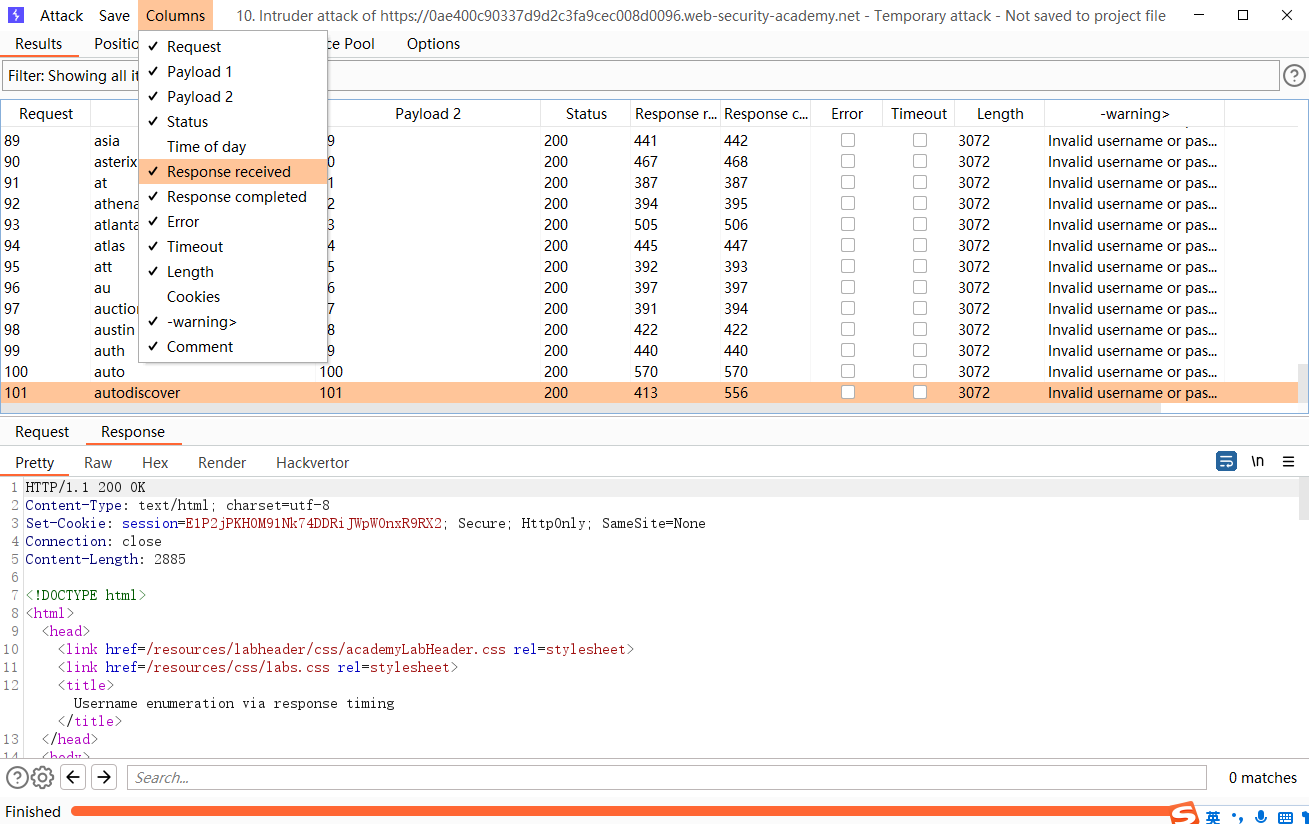Tick the Error checkbox for request 100
This screenshot has width=1309, height=824.
click(x=848, y=371)
